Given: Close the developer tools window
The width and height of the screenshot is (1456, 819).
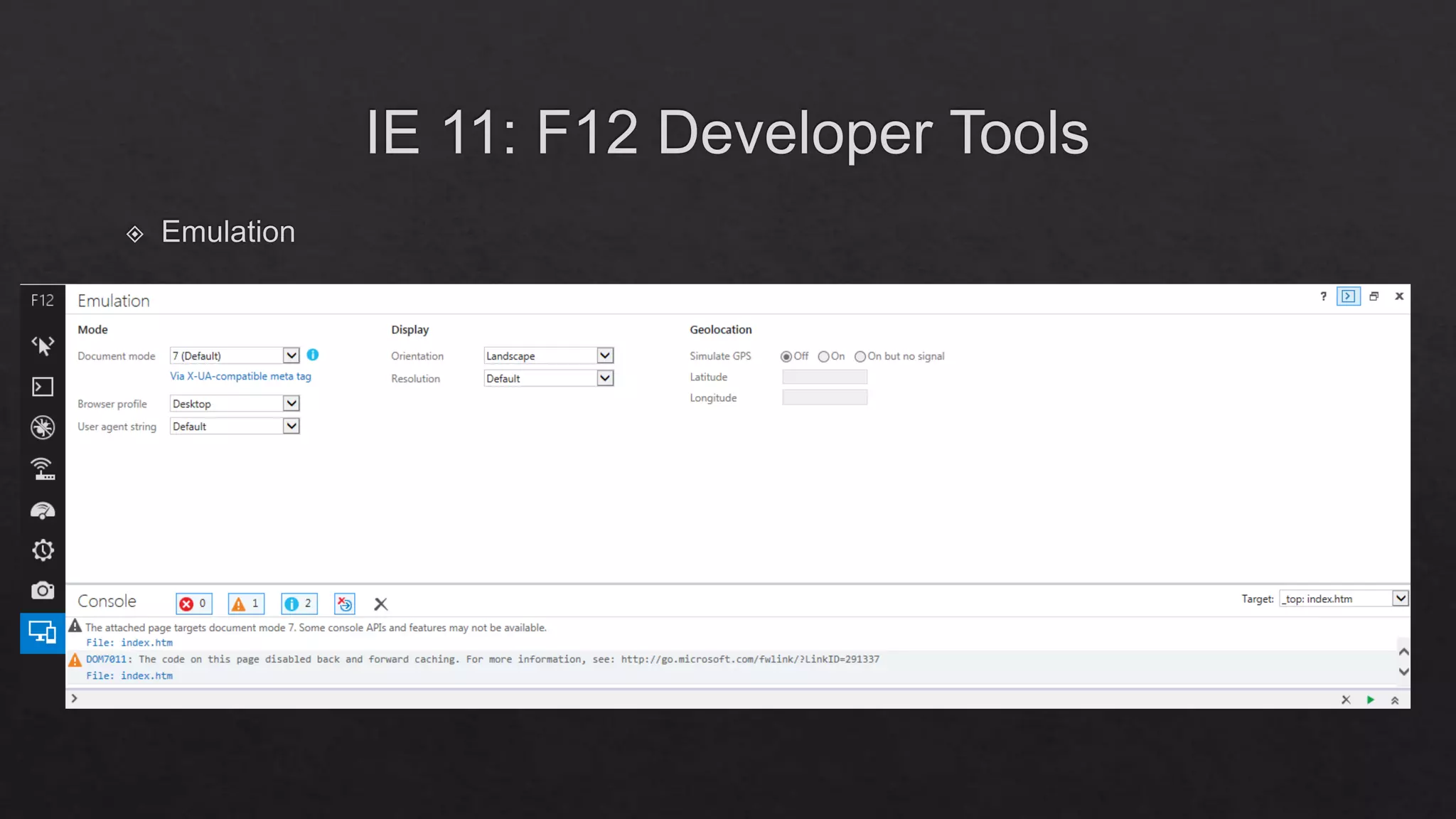Looking at the screenshot, I should [x=1399, y=296].
